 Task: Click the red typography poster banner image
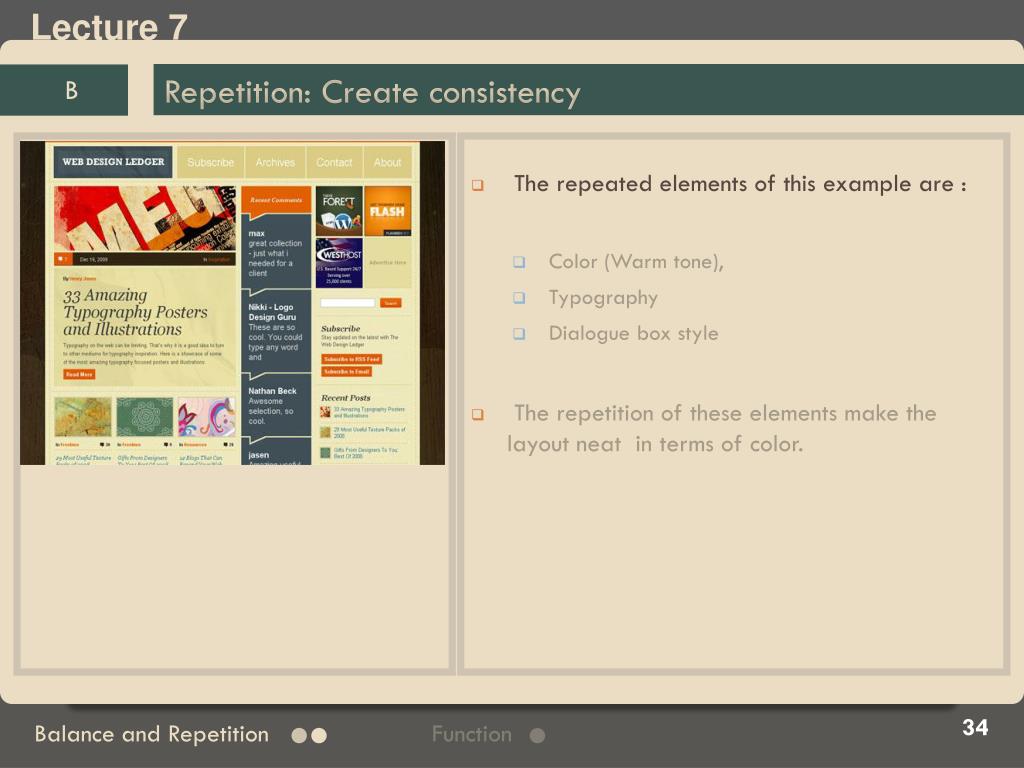click(145, 219)
